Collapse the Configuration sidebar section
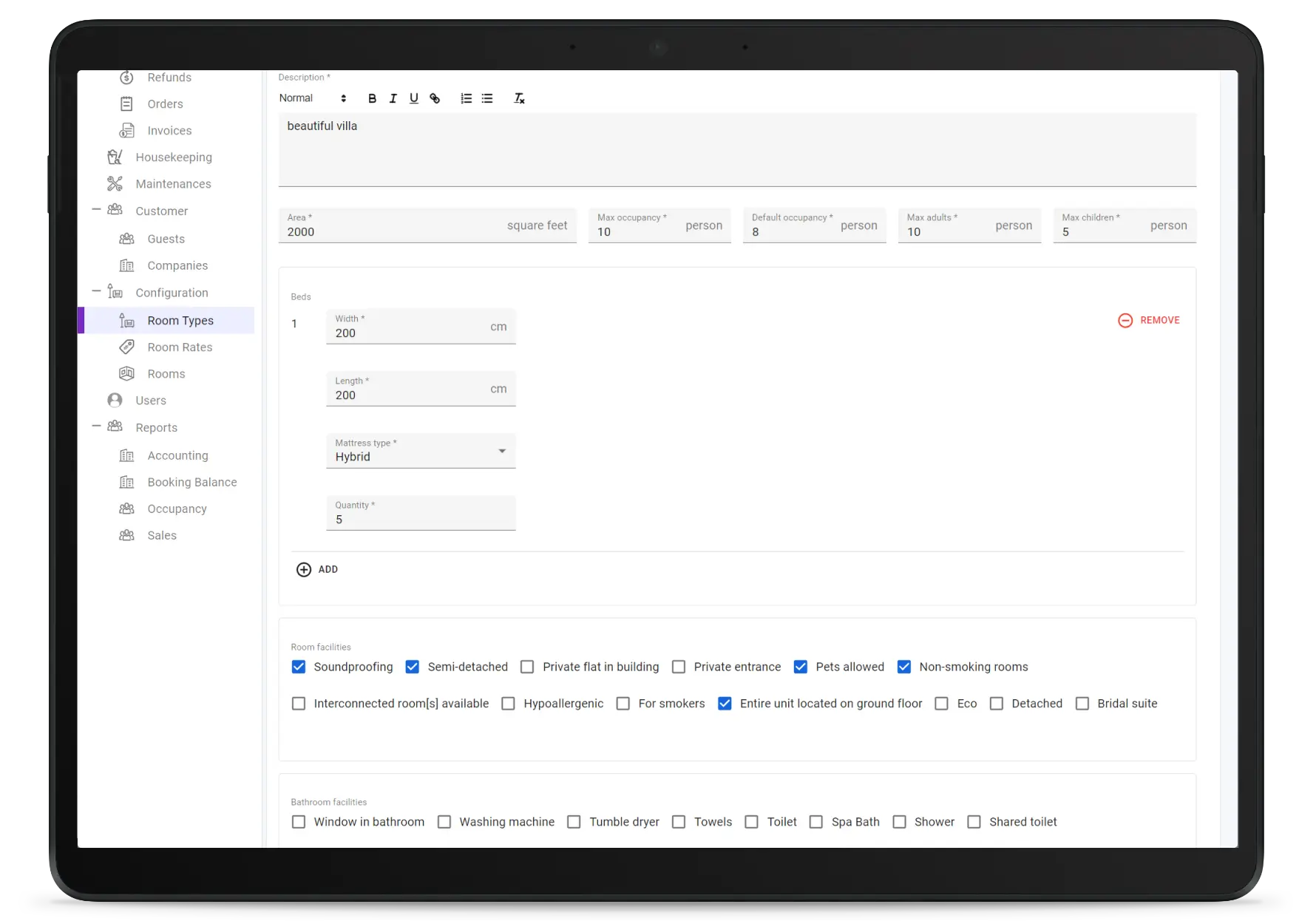 [x=96, y=292]
